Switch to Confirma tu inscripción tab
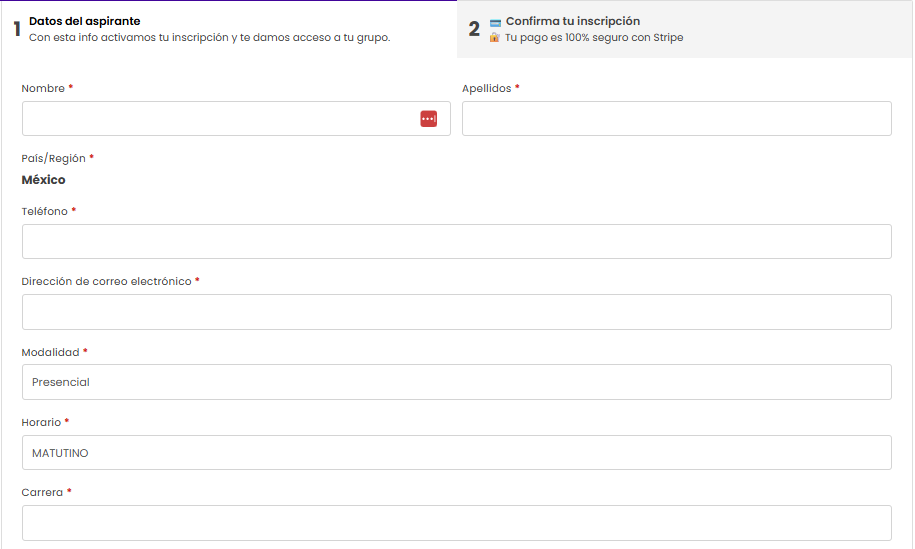 [x=684, y=29]
